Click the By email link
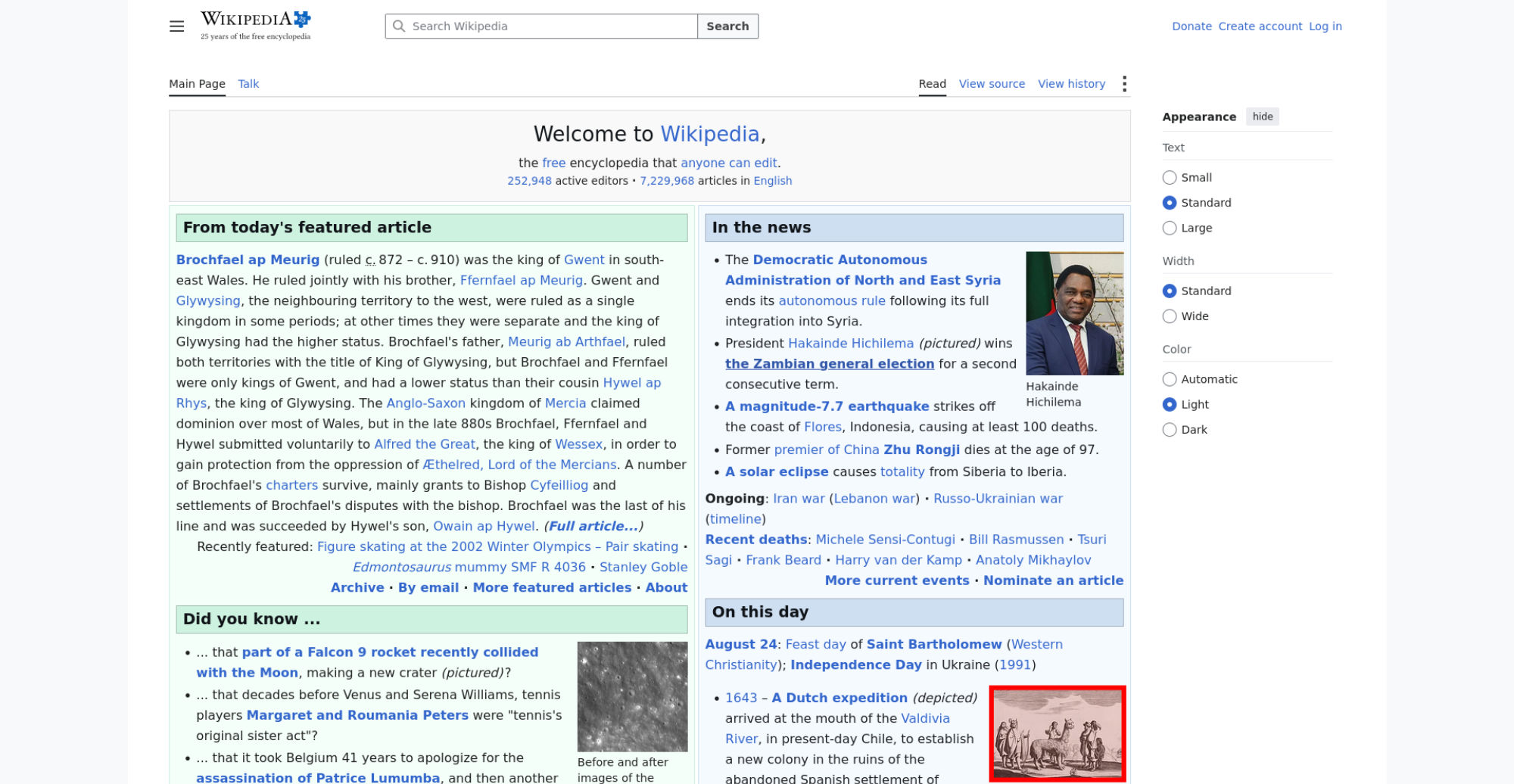This screenshot has height=784, width=1514. point(428,587)
